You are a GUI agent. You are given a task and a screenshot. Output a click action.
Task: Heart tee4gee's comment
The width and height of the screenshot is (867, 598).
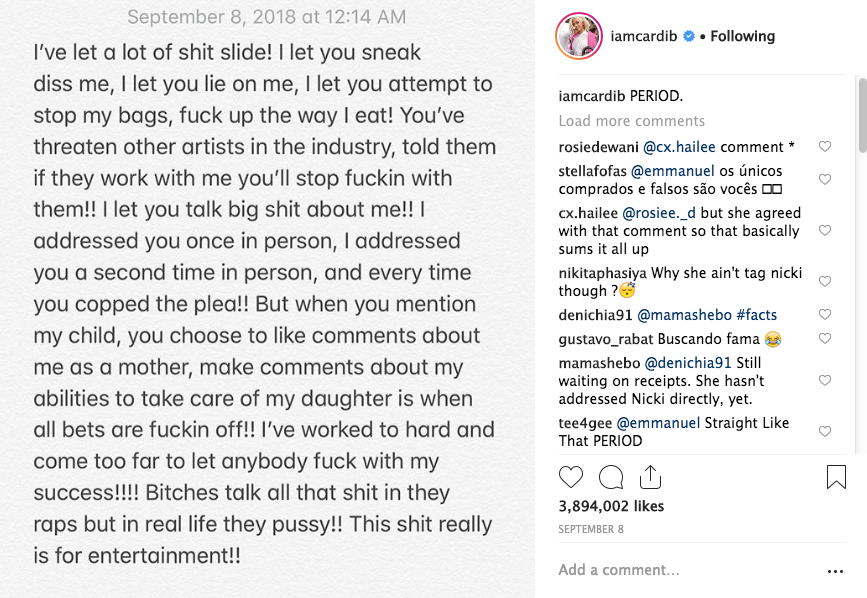[825, 432]
